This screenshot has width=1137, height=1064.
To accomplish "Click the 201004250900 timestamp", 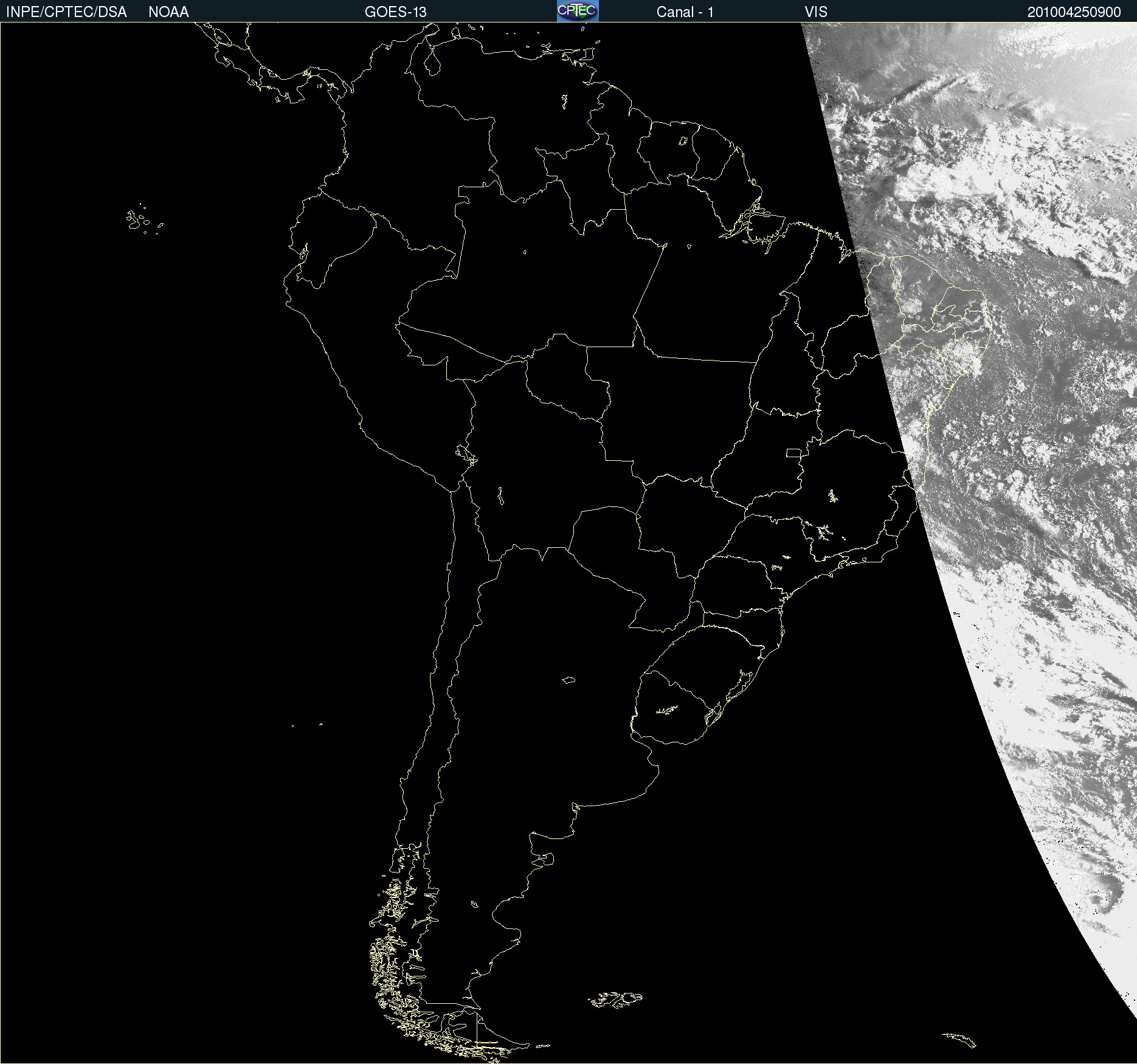I will coord(1074,12).
